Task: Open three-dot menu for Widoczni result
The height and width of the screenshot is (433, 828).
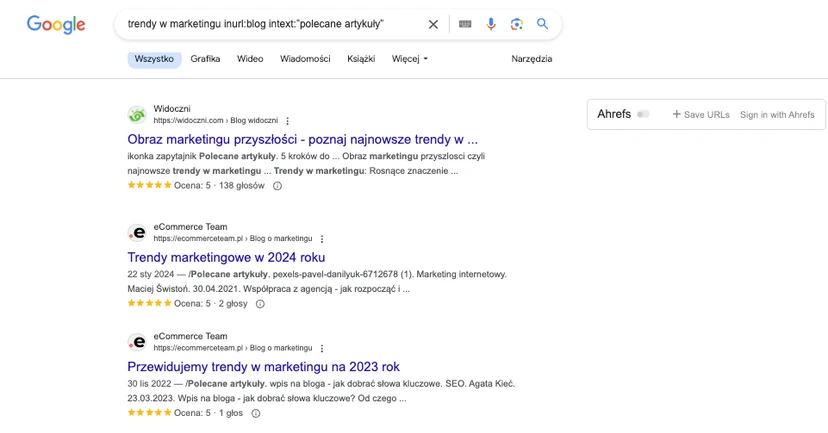Action: click(x=287, y=121)
